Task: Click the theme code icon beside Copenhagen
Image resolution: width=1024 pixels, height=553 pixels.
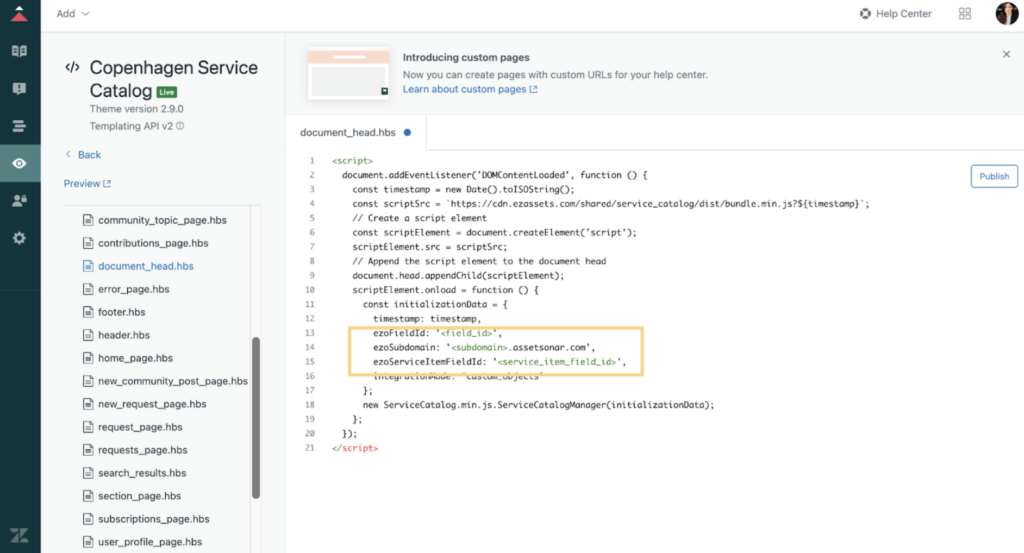Action: point(72,67)
